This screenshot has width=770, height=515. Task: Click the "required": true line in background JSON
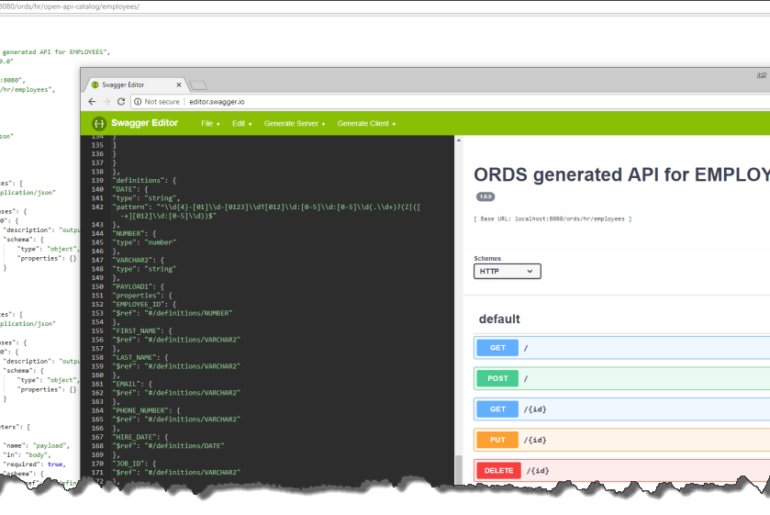[34, 464]
